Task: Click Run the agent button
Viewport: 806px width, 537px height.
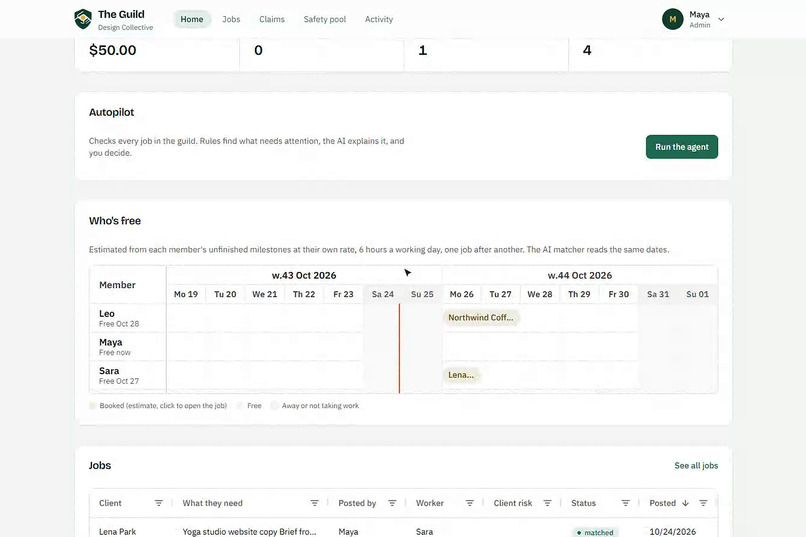Action: (682, 147)
